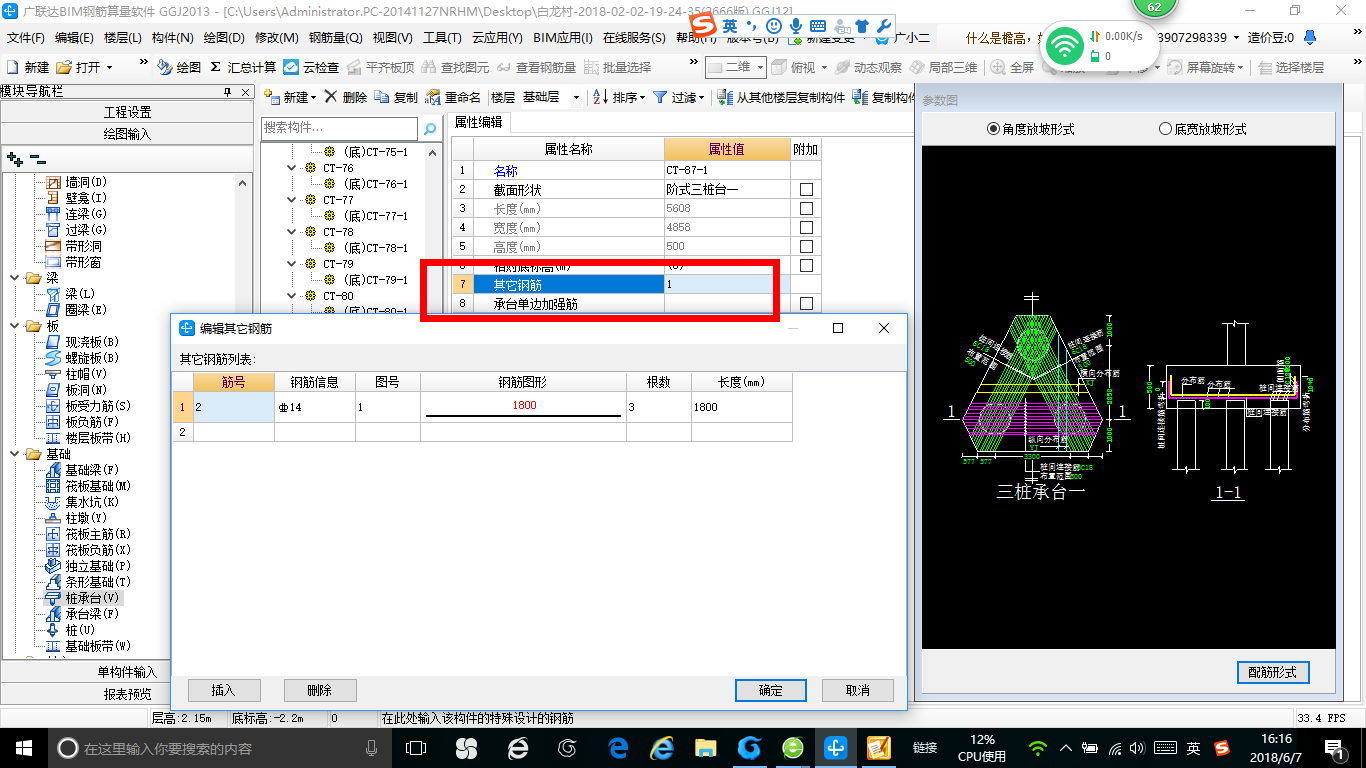Open the 钢筋量(Q) menu
1366x768 pixels.
[335, 38]
